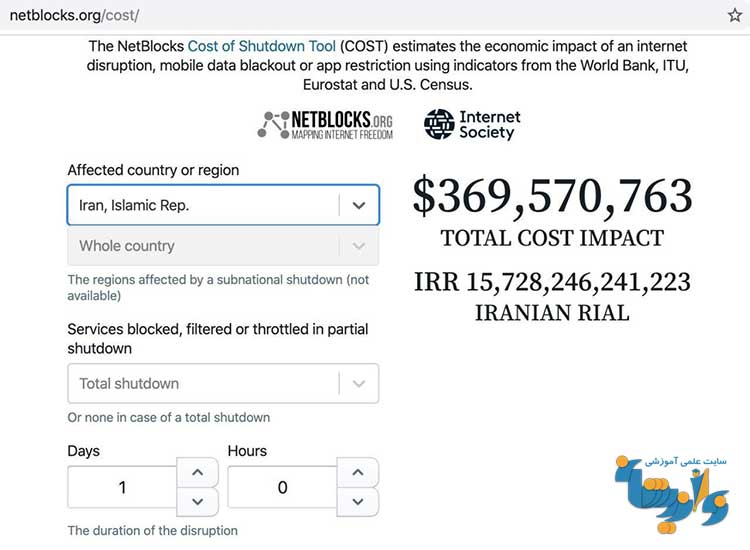
Task: Click the NetBlocks.org logo
Action: (x=325, y=125)
